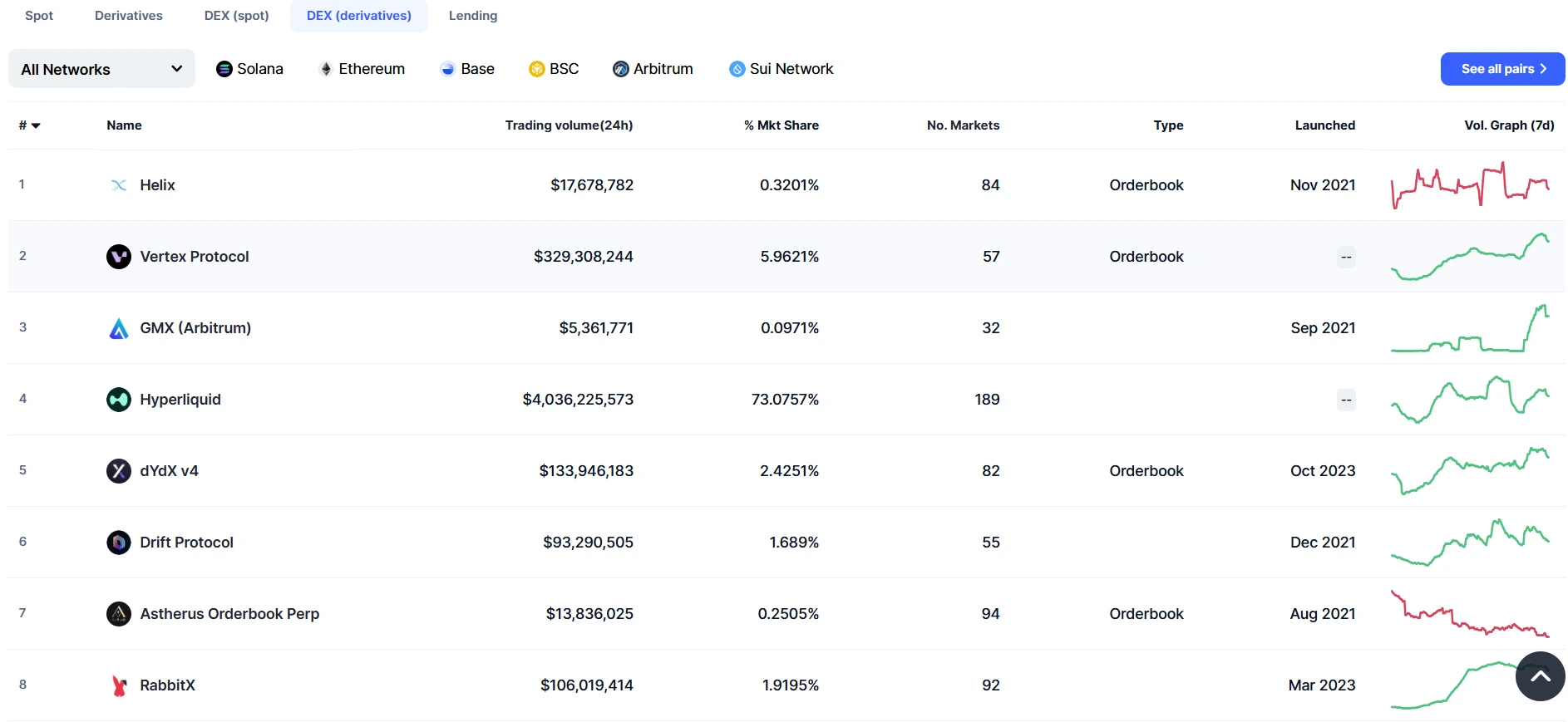The image size is (1568, 722).
Task: Switch to the Lending tab
Action: [x=473, y=16]
